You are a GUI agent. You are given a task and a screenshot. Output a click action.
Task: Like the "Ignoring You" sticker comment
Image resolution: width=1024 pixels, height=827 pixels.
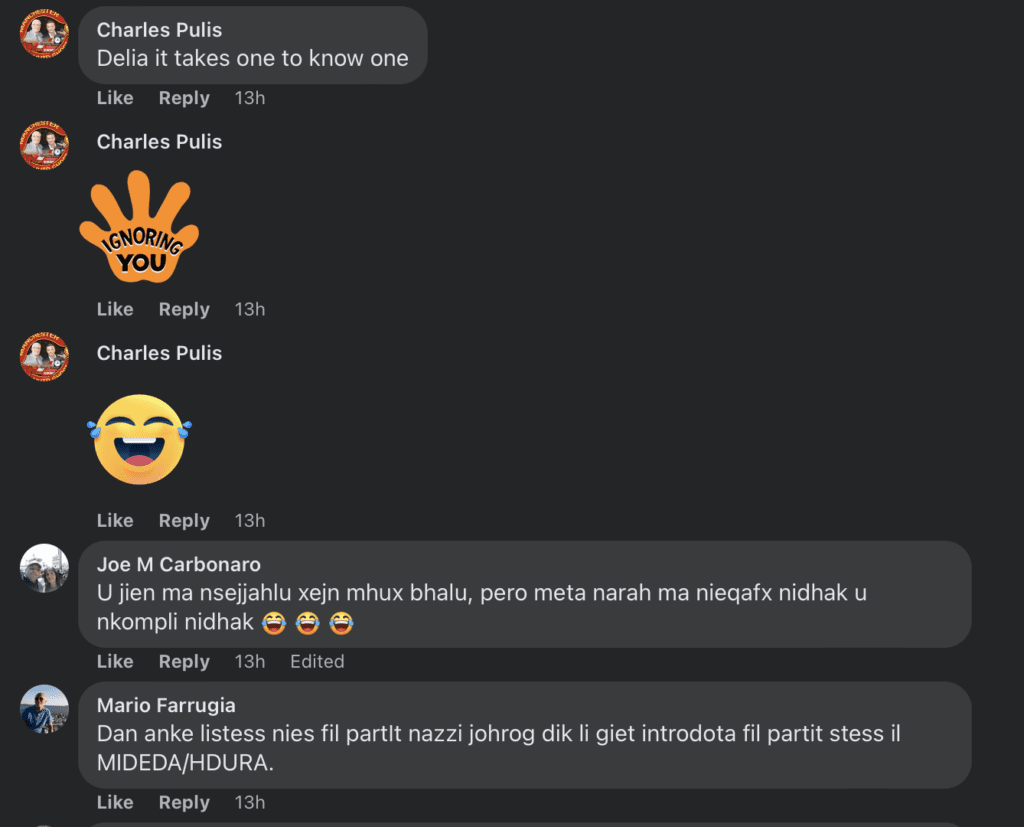tap(115, 309)
